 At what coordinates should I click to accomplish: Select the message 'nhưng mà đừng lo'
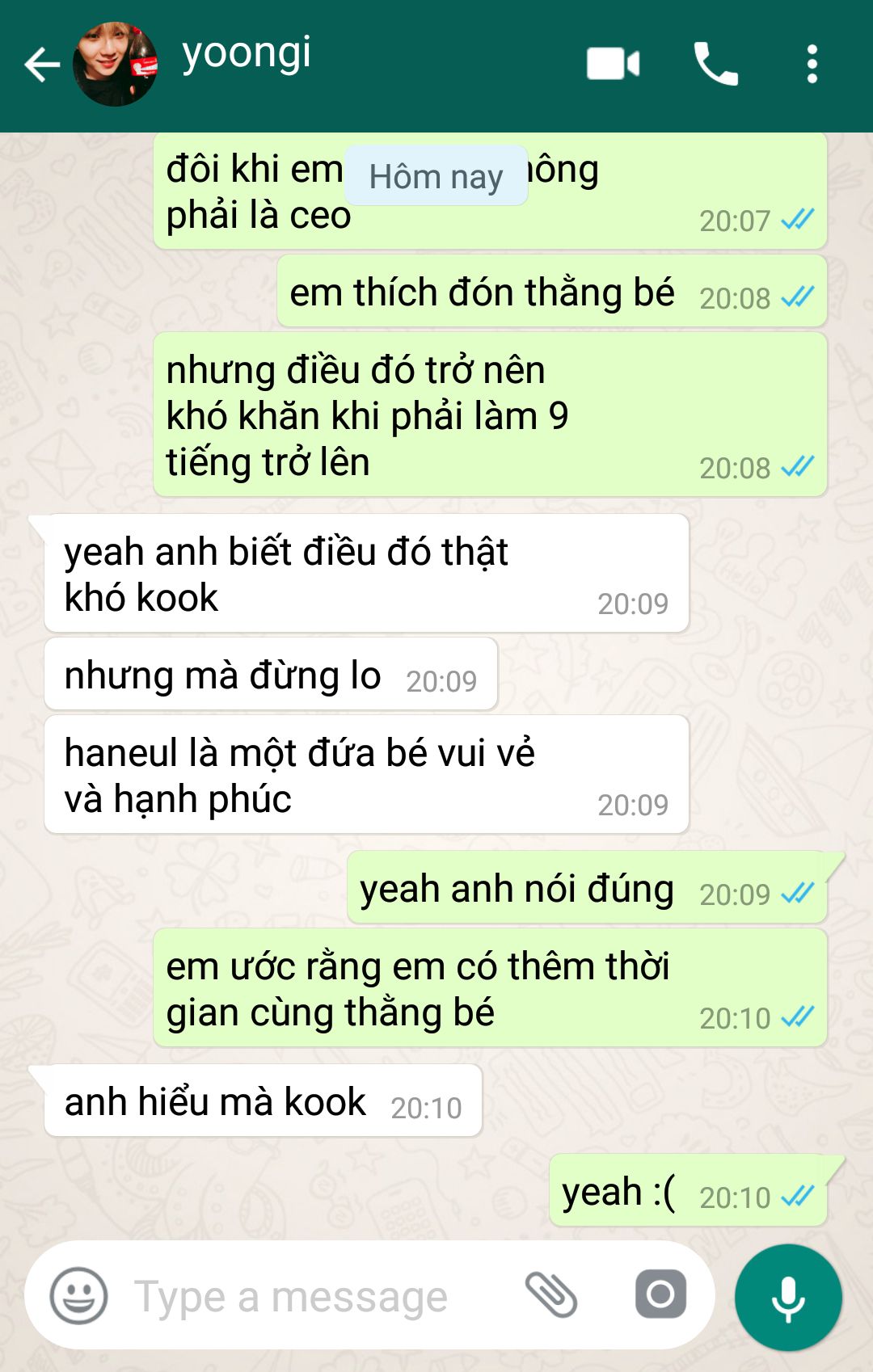[271, 674]
